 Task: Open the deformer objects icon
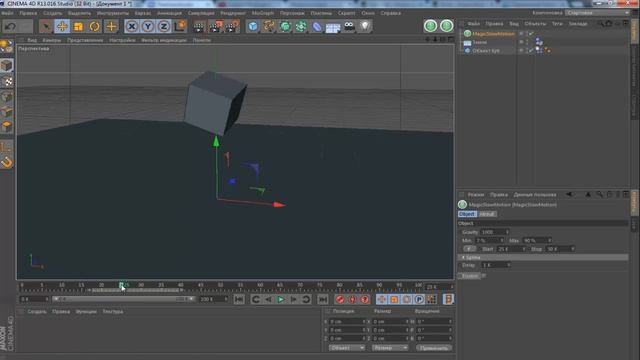pos(317,27)
